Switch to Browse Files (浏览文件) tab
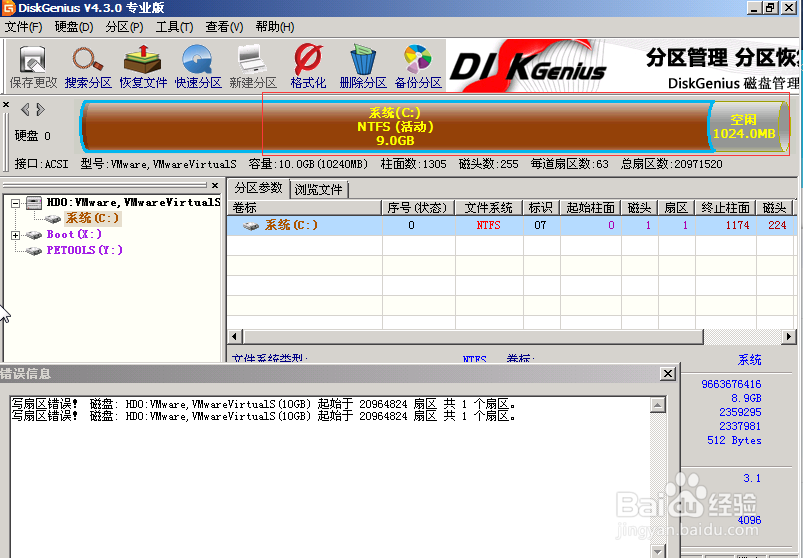The image size is (803, 558). (x=319, y=189)
